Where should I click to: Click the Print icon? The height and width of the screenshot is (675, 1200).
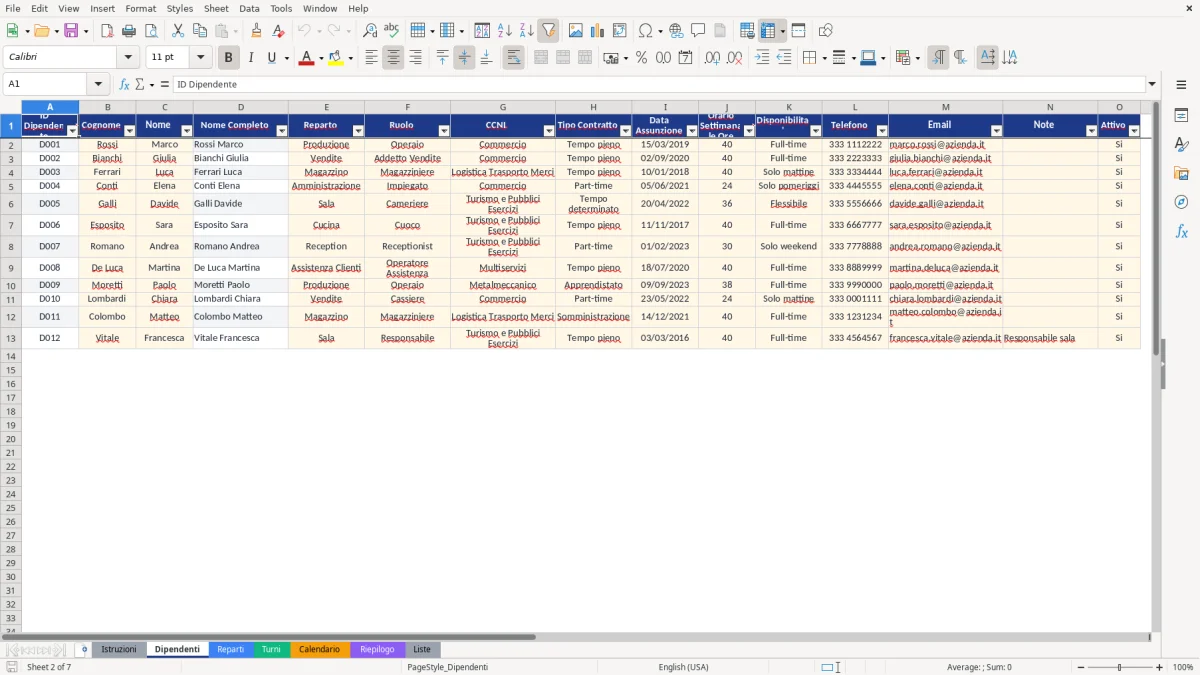(x=129, y=31)
